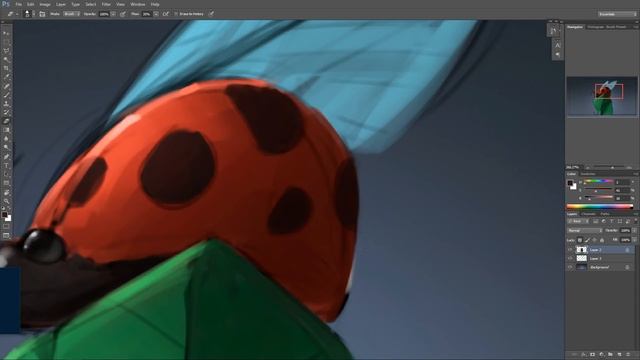Select the Rectangle shape tool

(x=6, y=183)
